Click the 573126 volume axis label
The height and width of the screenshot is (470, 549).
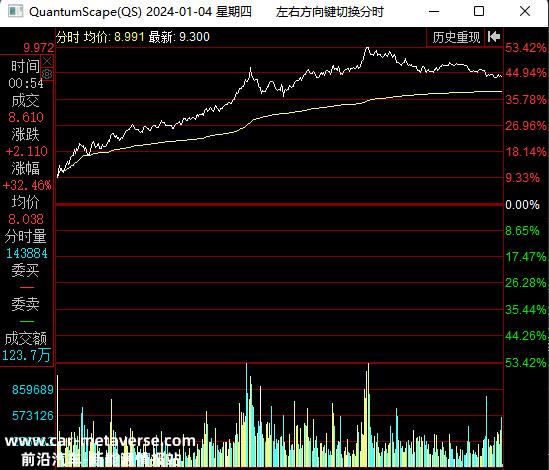click(33, 416)
